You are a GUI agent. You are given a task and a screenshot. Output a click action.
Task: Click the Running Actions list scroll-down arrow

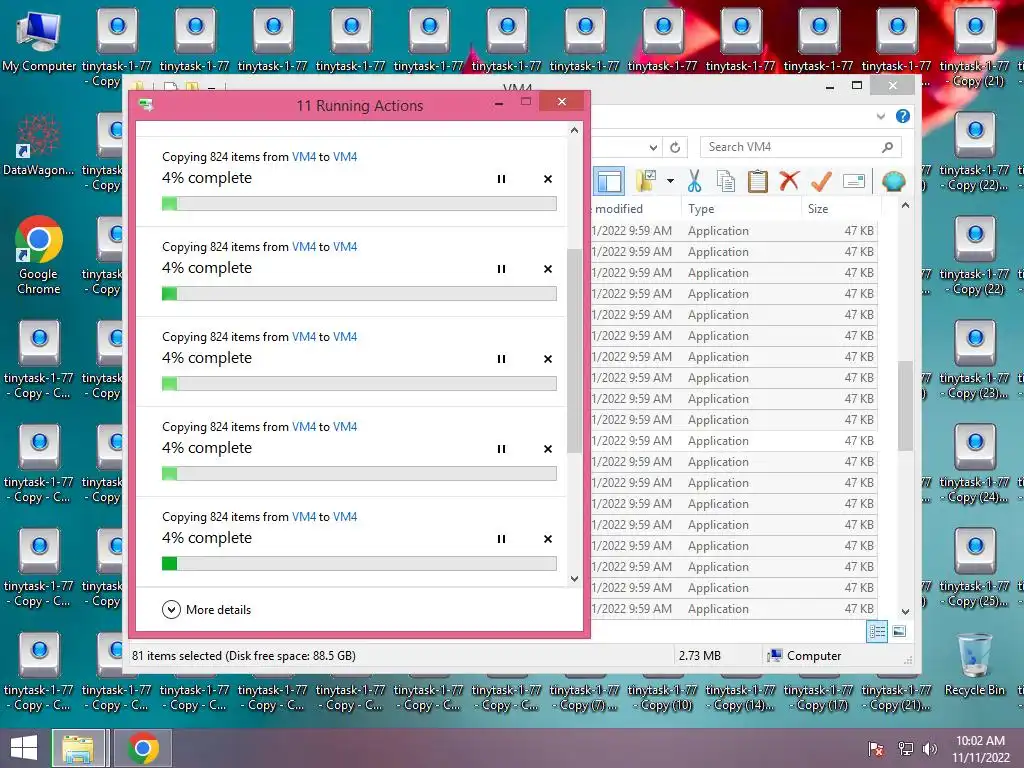click(x=574, y=579)
